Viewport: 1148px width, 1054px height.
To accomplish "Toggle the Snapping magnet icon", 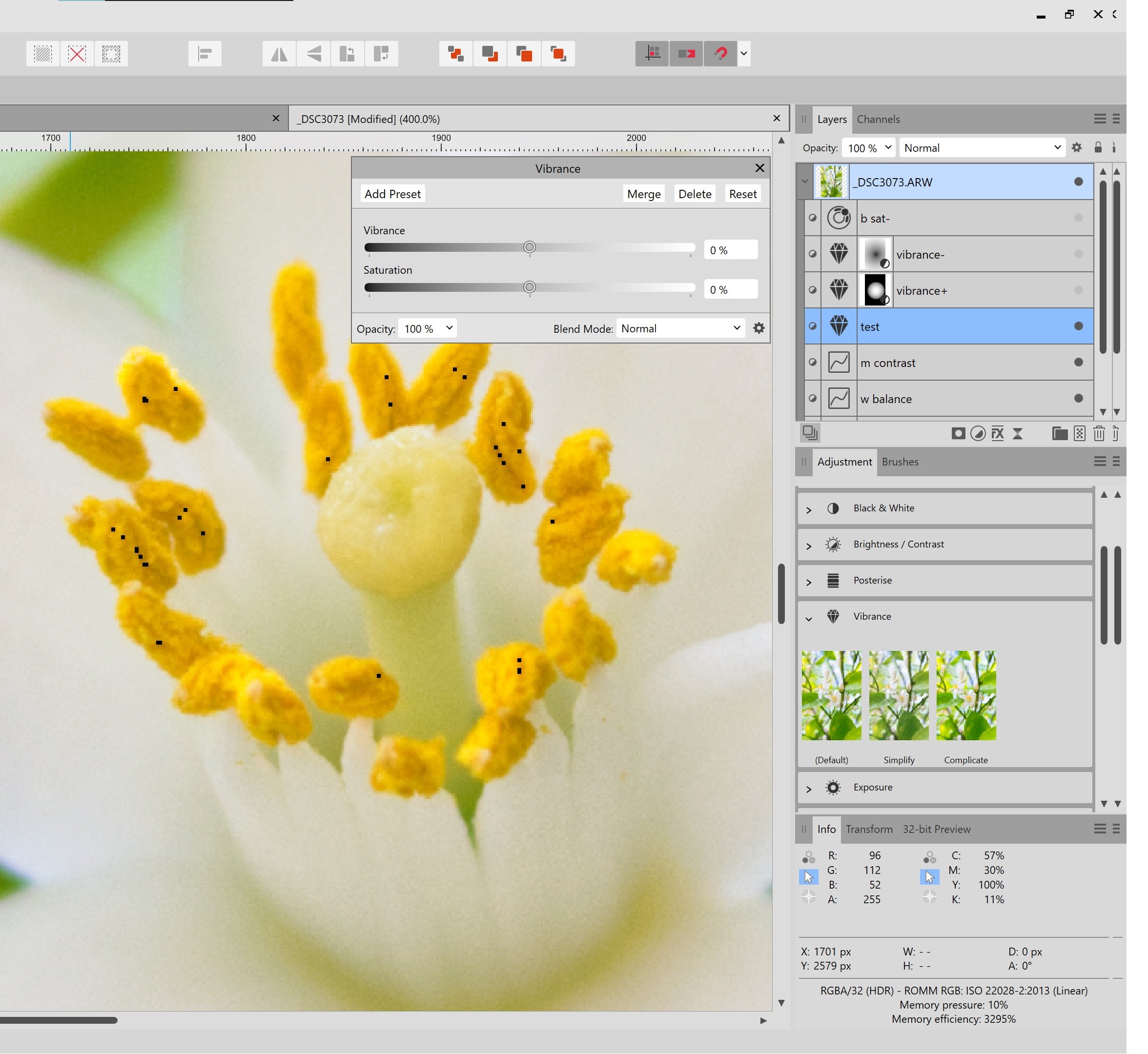I will pos(720,54).
